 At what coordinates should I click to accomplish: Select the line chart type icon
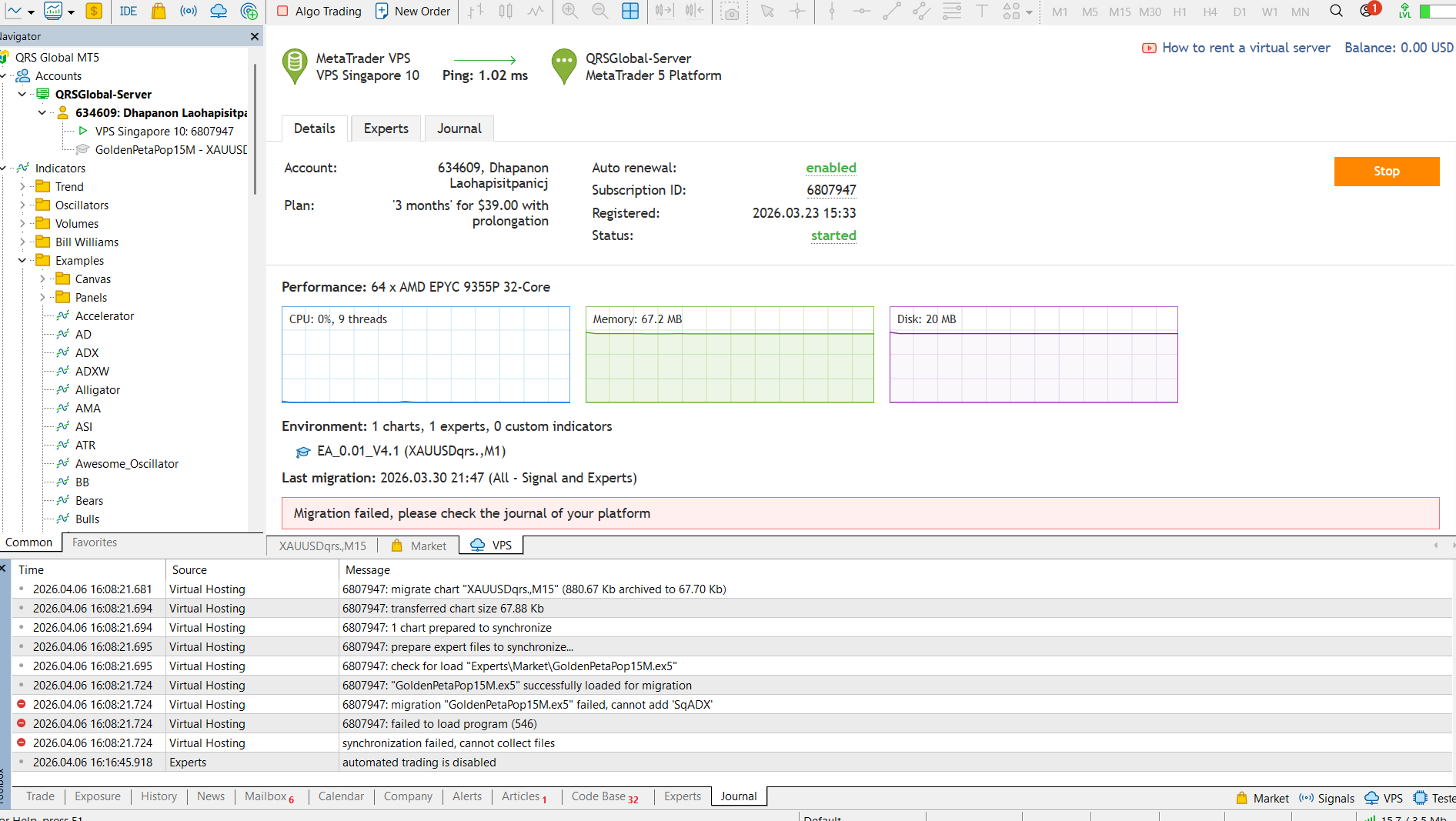click(x=536, y=11)
